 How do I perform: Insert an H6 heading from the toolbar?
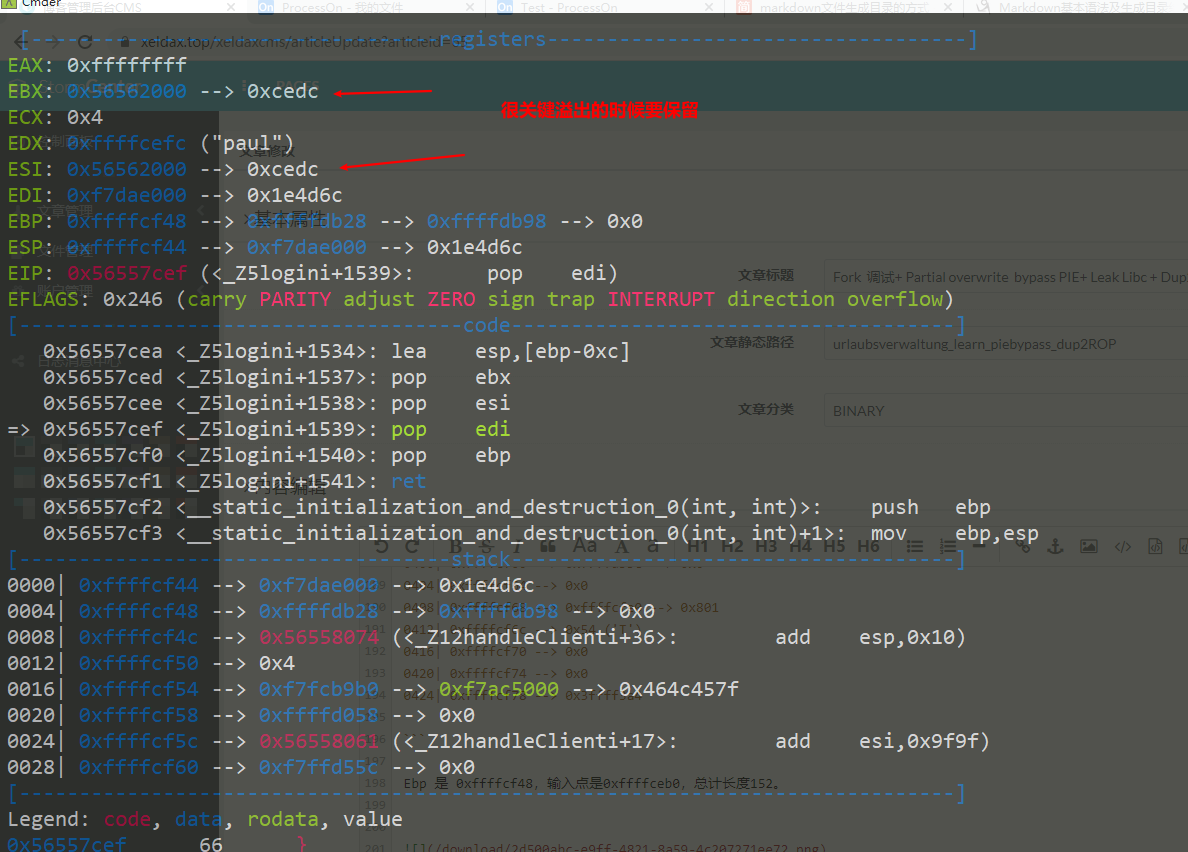[x=868, y=546]
